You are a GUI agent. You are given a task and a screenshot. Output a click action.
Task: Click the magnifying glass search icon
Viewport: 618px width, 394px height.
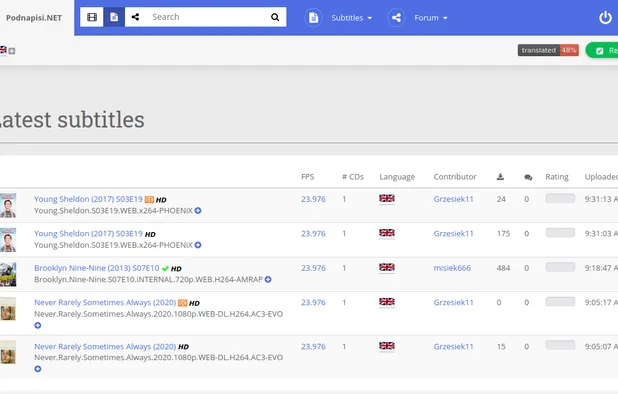click(x=275, y=17)
